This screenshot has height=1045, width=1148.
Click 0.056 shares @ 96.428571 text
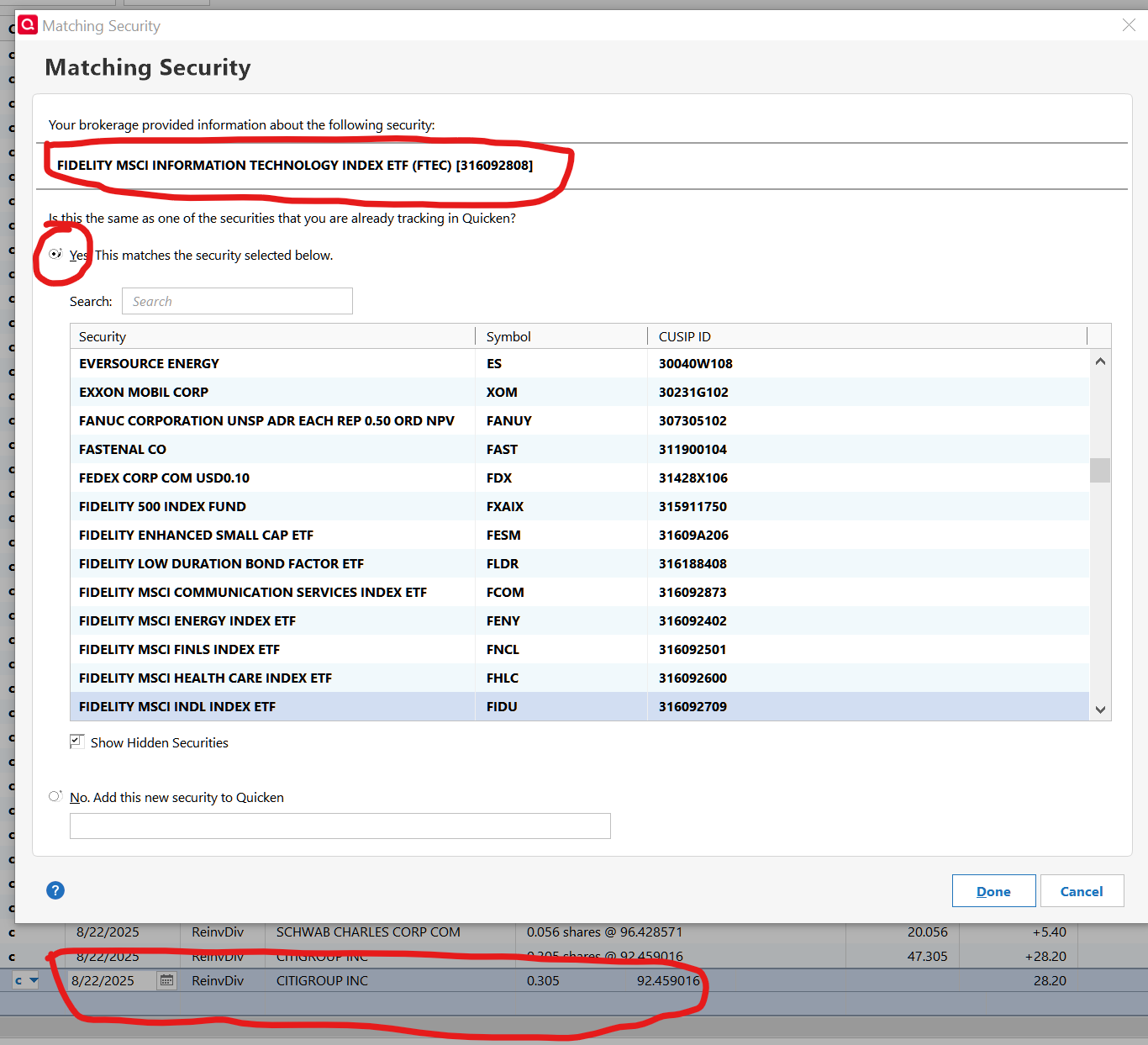604,932
